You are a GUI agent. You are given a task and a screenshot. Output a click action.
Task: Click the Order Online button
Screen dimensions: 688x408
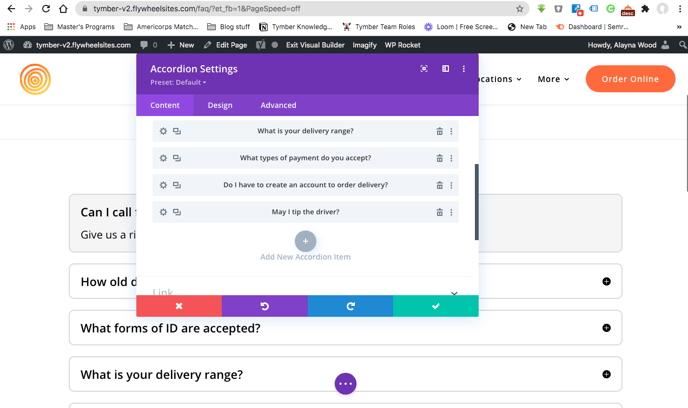tap(630, 79)
